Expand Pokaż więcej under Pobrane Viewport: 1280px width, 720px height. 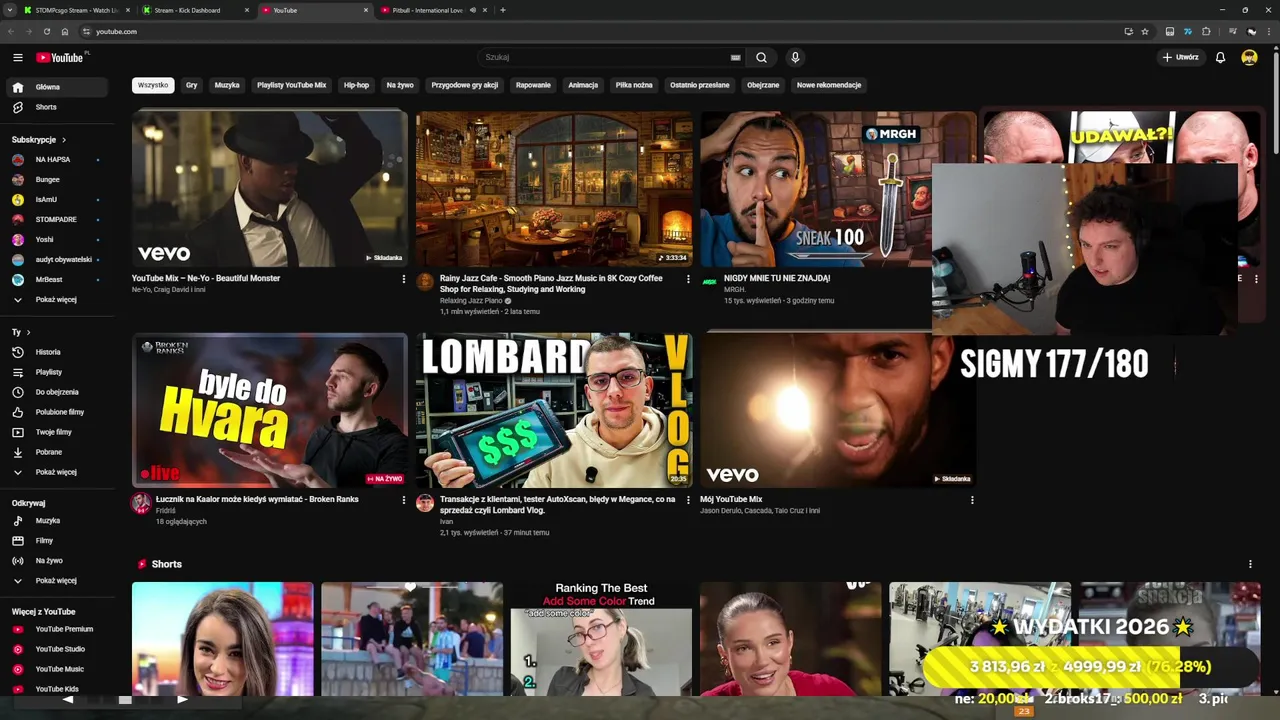point(58,472)
